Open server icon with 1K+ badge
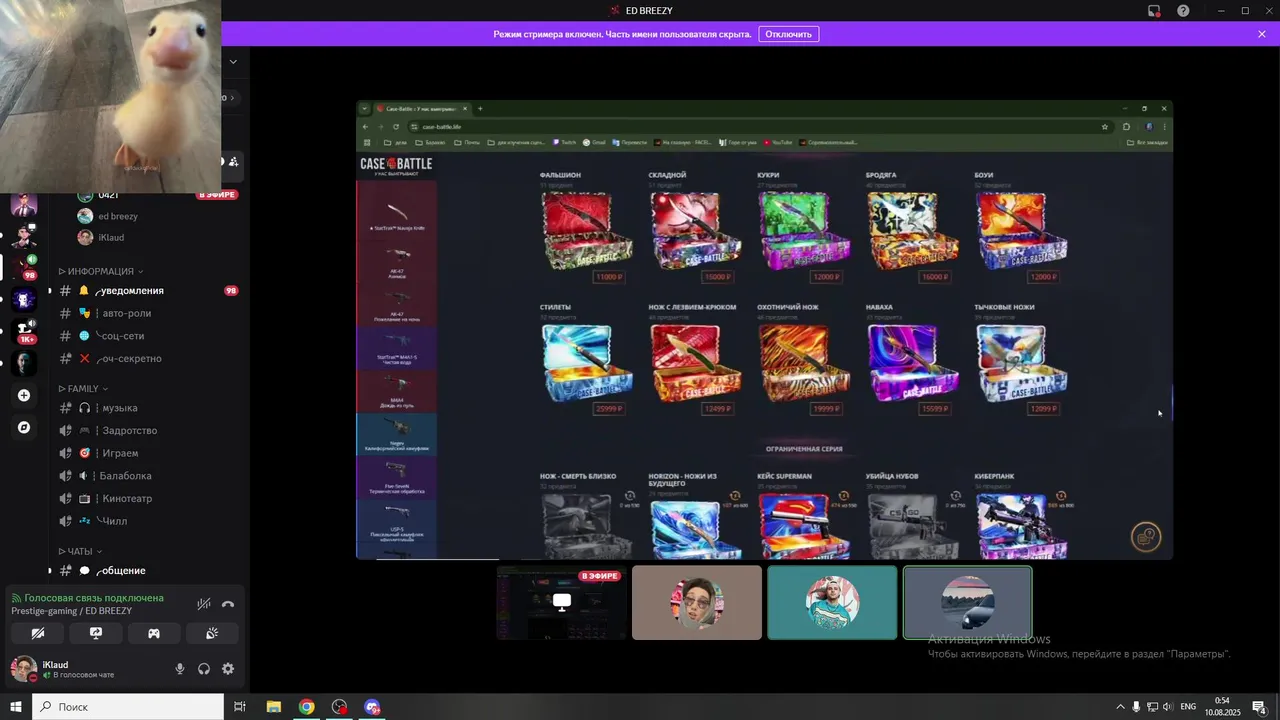Image resolution: width=1280 pixels, height=720 pixels. pos(24,331)
